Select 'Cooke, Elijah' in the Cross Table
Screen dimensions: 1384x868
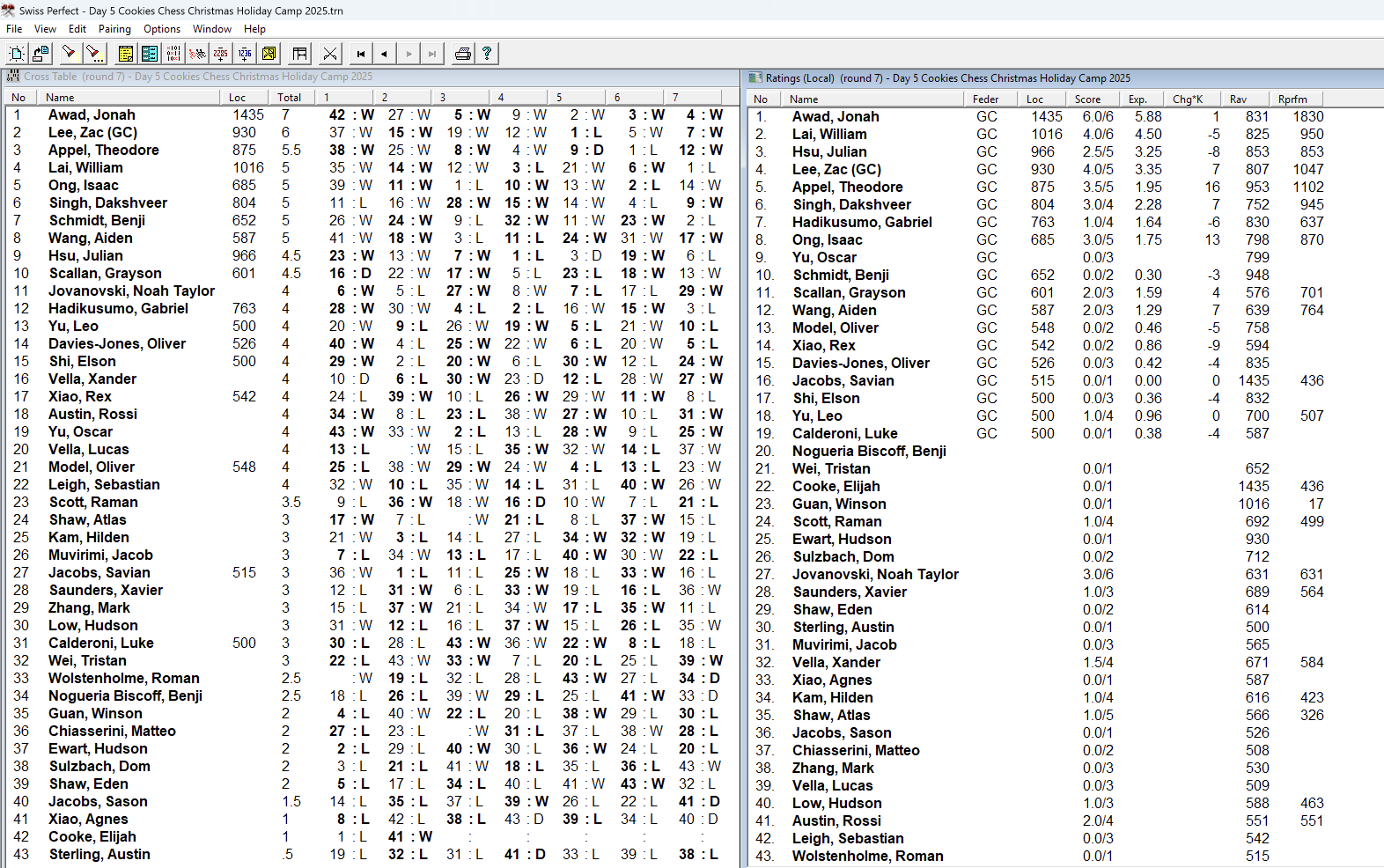pos(92,836)
